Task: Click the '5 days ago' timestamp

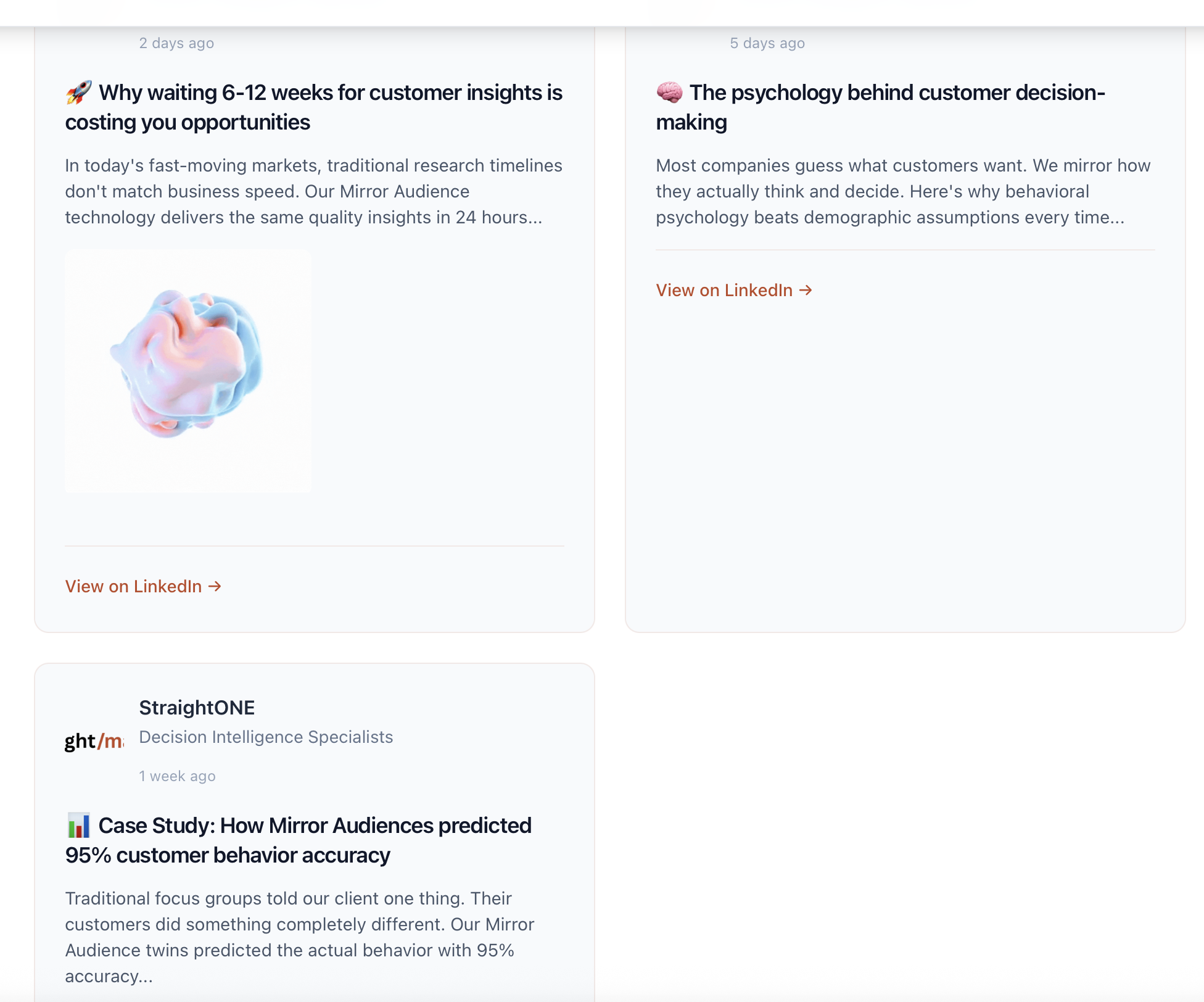Action: click(767, 43)
